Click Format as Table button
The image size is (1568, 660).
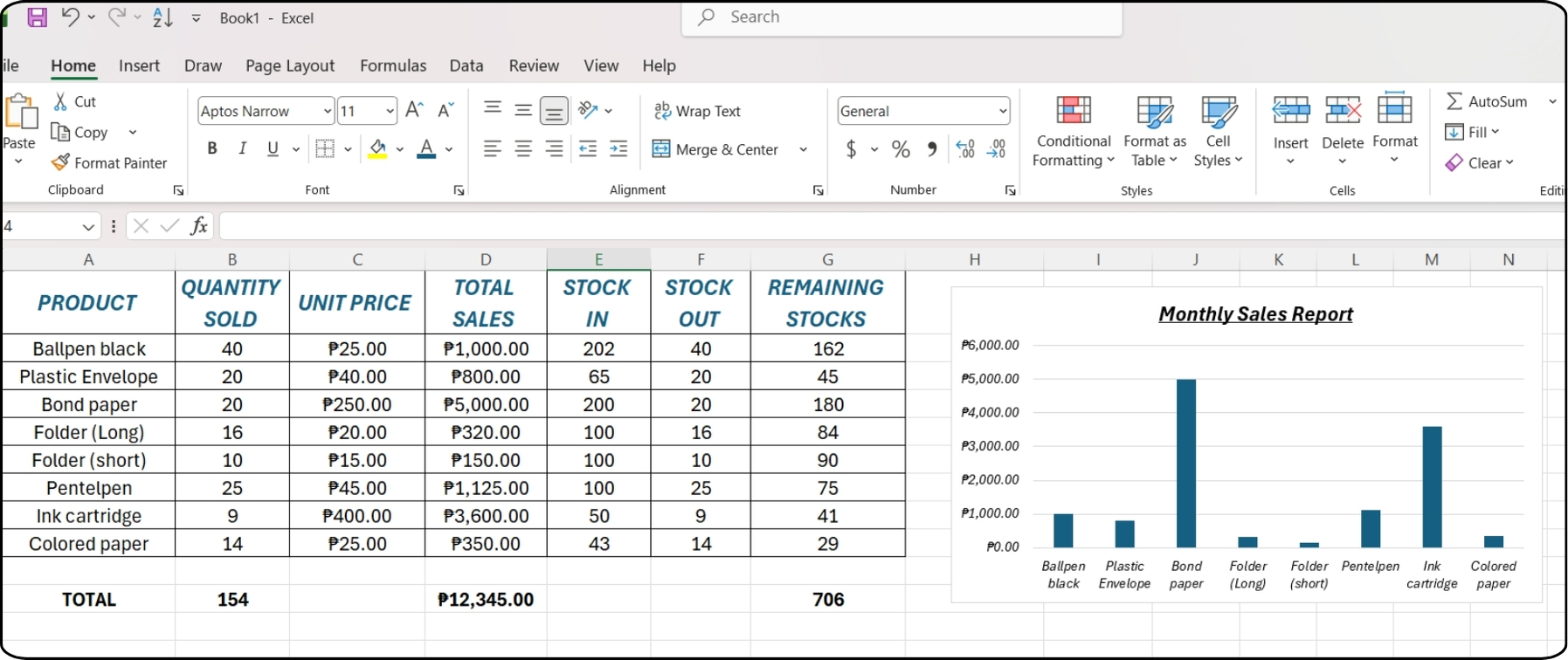coord(1155,131)
